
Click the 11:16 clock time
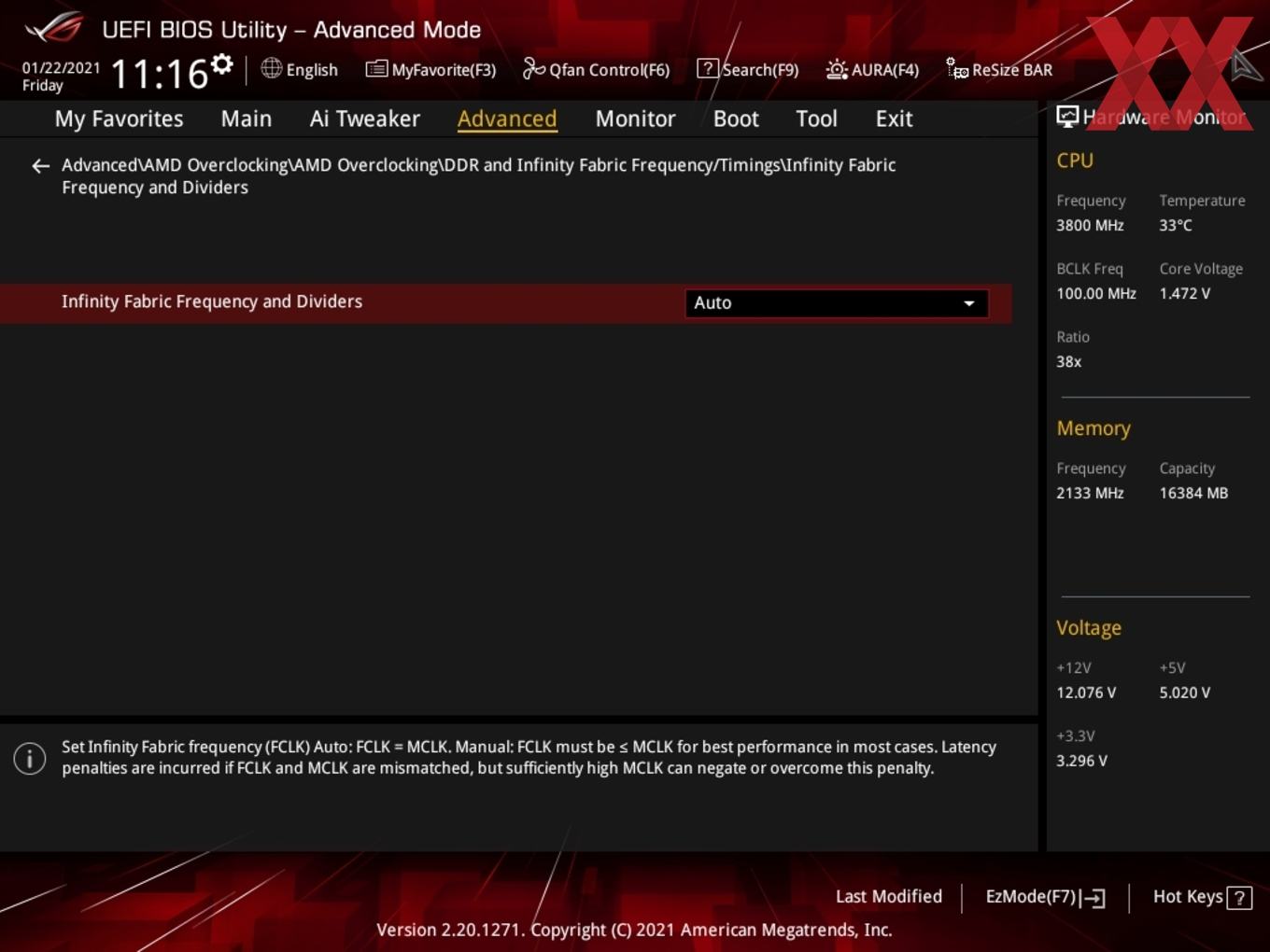tap(160, 74)
